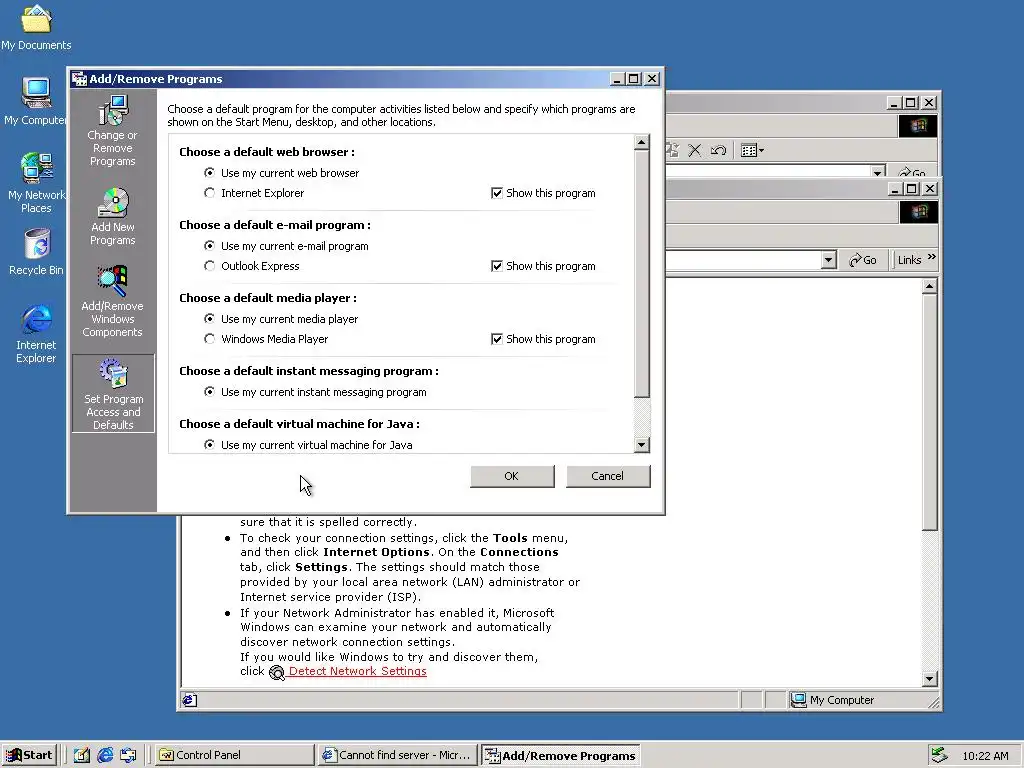Expand the Links bar chevron in IE
Viewport: 1024px width, 768px height.
point(932,257)
